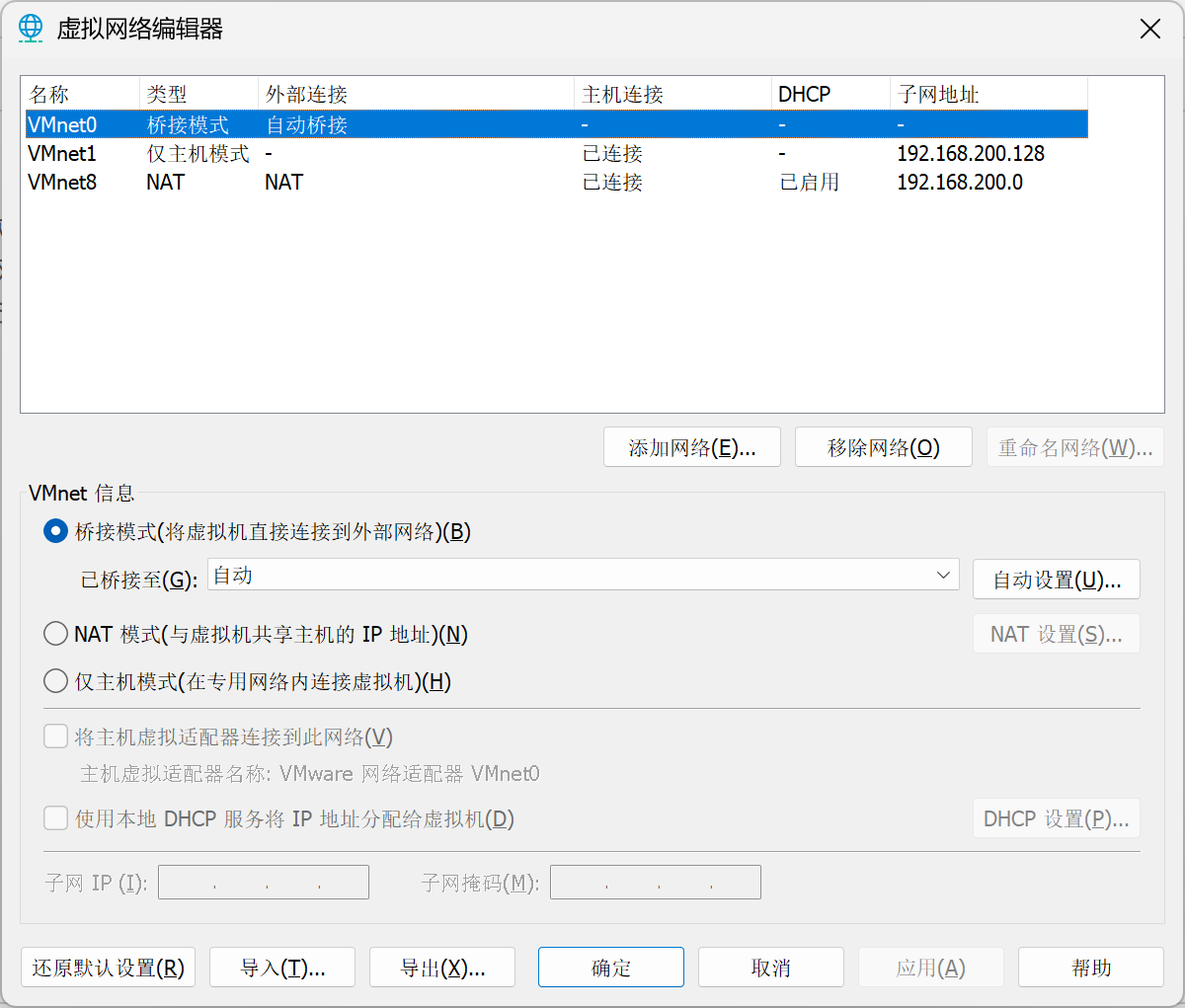Image resolution: width=1185 pixels, height=1008 pixels.
Task: Toggle 使用本地 DHCP 服务 checkbox
Action: [55, 818]
